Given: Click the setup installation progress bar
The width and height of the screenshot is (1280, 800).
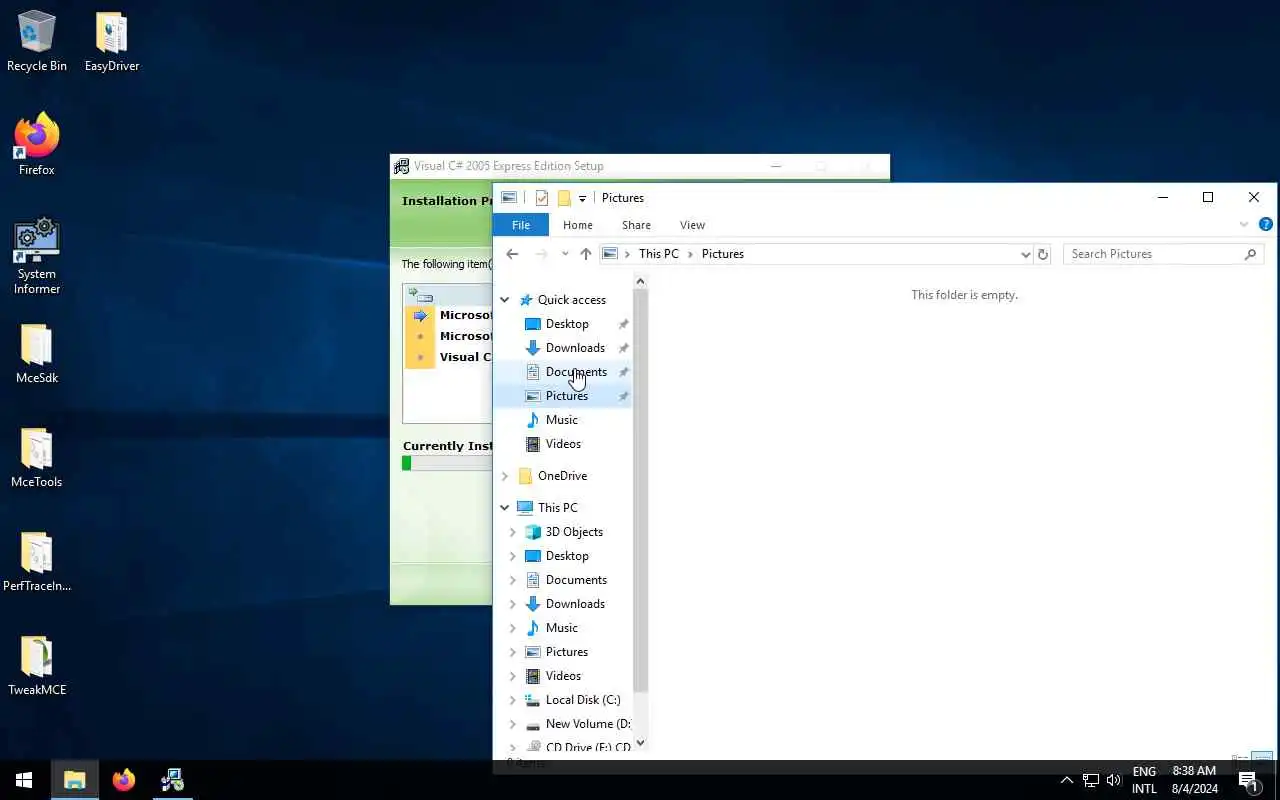Looking at the screenshot, I should tap(447, 463).
